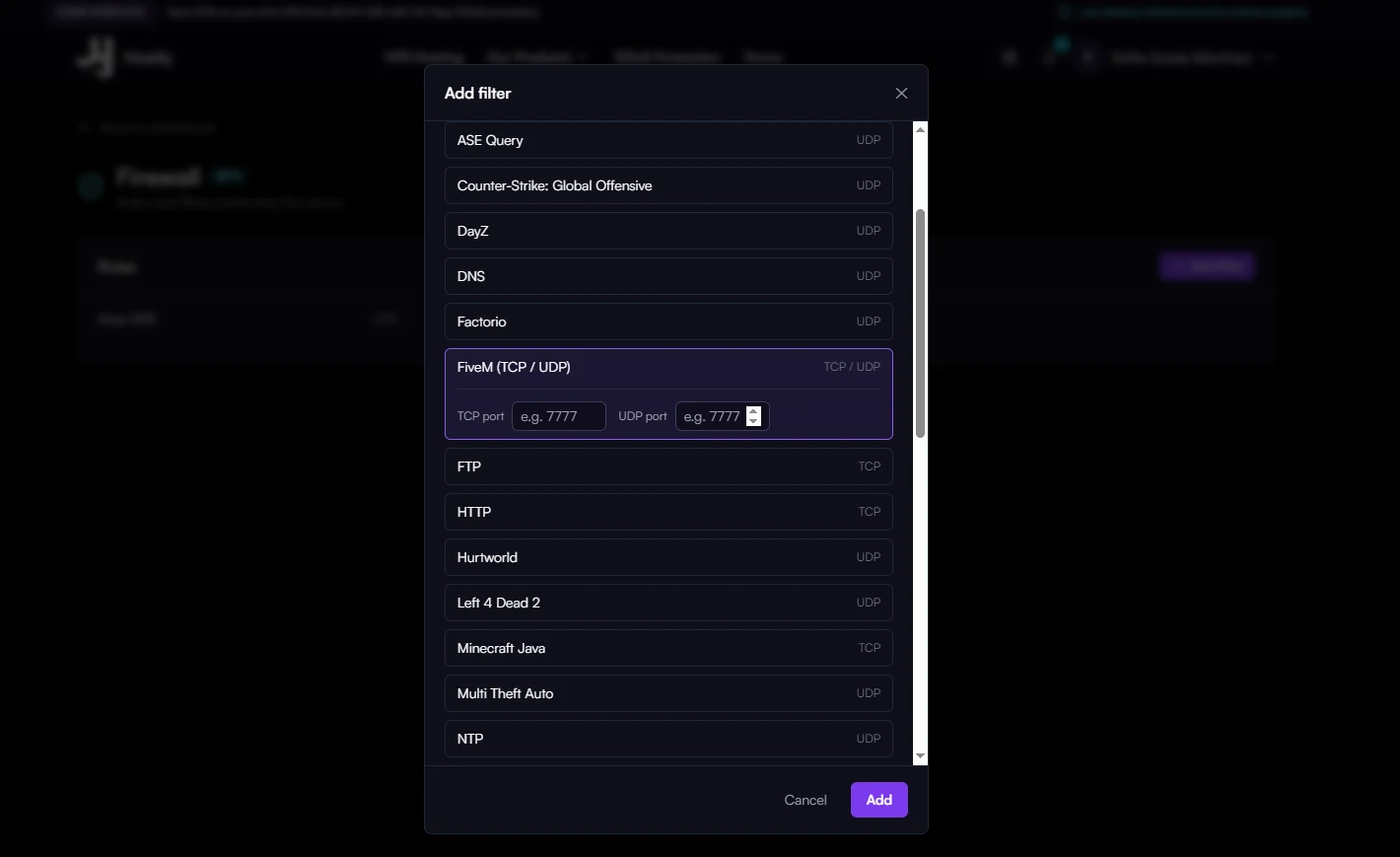The image size is (1400, 857).
Task: Select the Multi Theft Auto filter
Action: click(668, 693)
